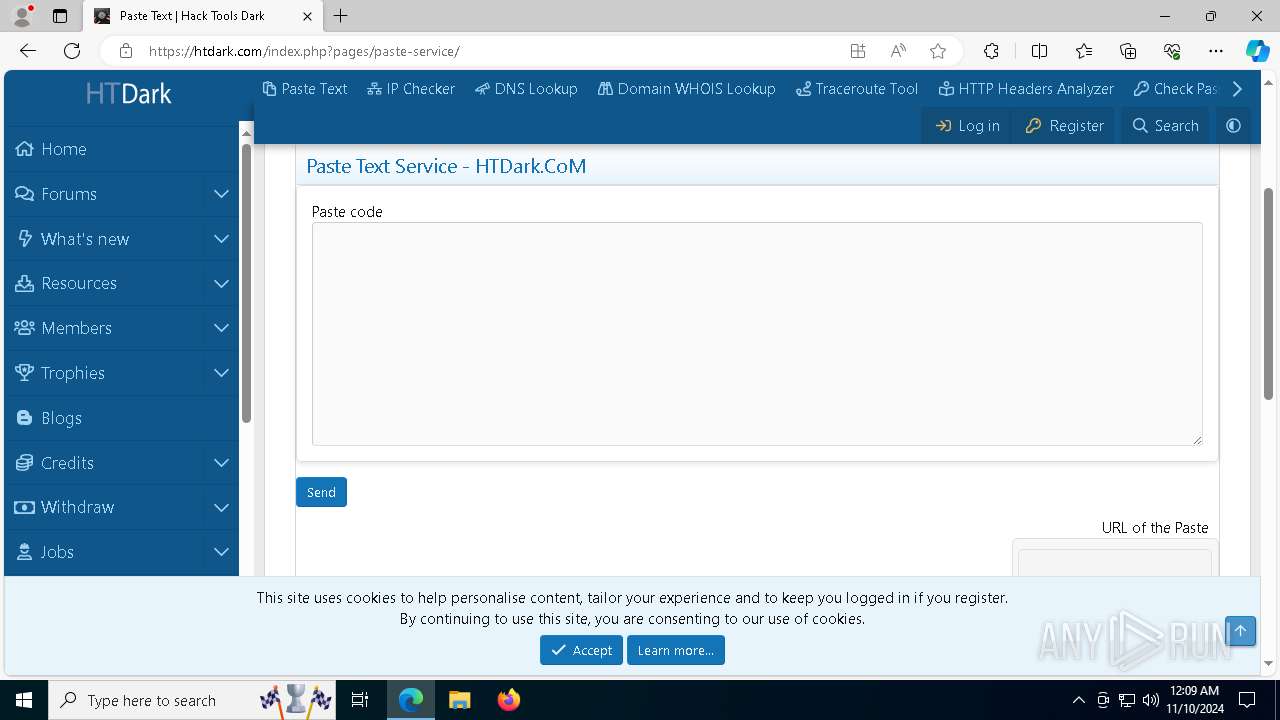Open File Explorer from taskbar
Image resolution: width=1280 pixels, height=720 pixels.
459,700
